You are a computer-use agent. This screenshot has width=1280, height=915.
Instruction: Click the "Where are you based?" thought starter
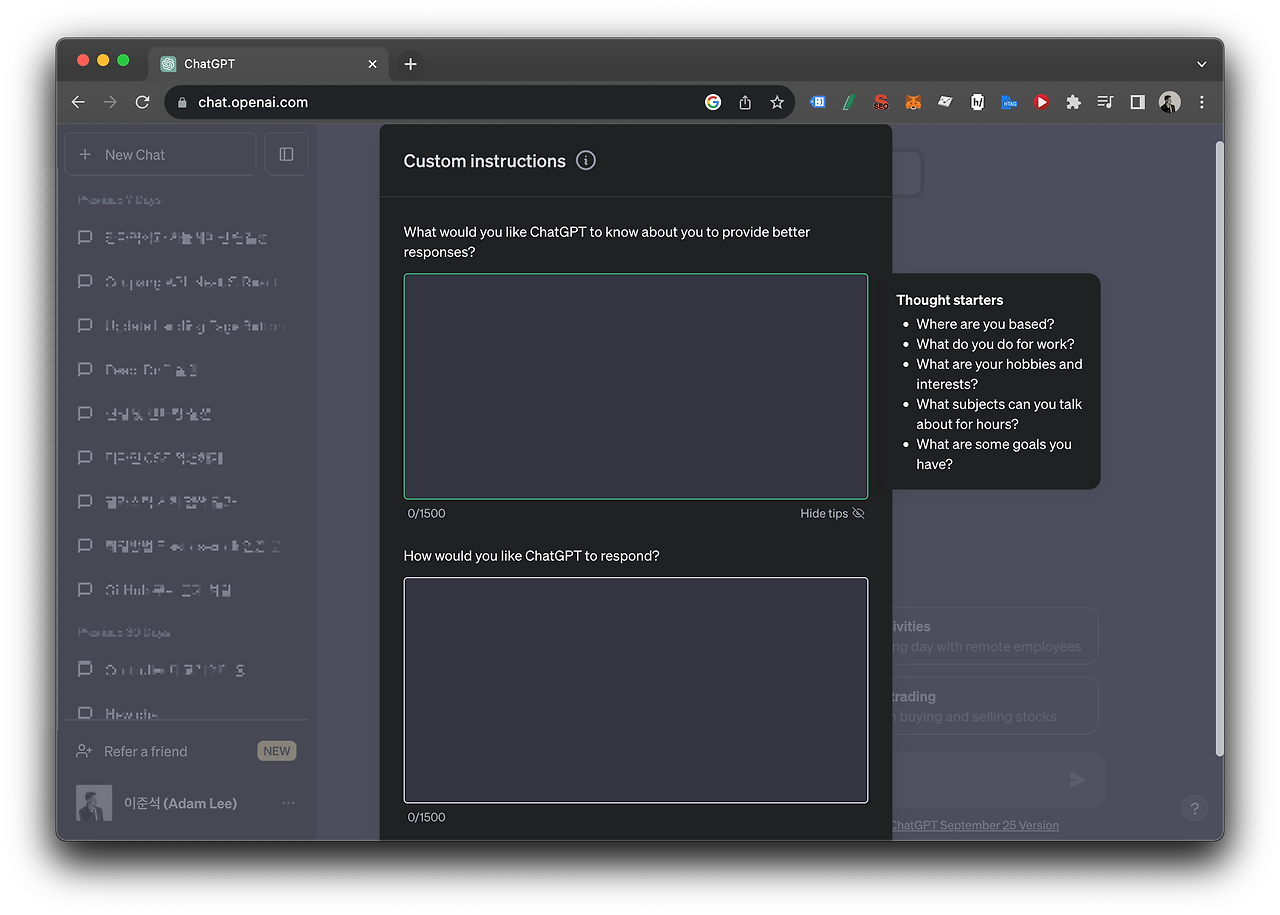(x=985, y=324)
